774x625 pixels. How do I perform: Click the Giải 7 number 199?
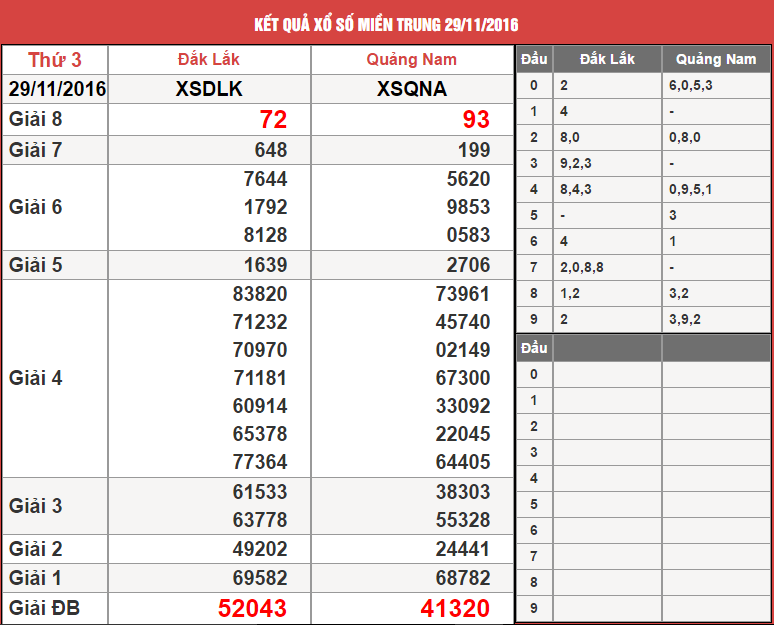(x=473, y=150)
